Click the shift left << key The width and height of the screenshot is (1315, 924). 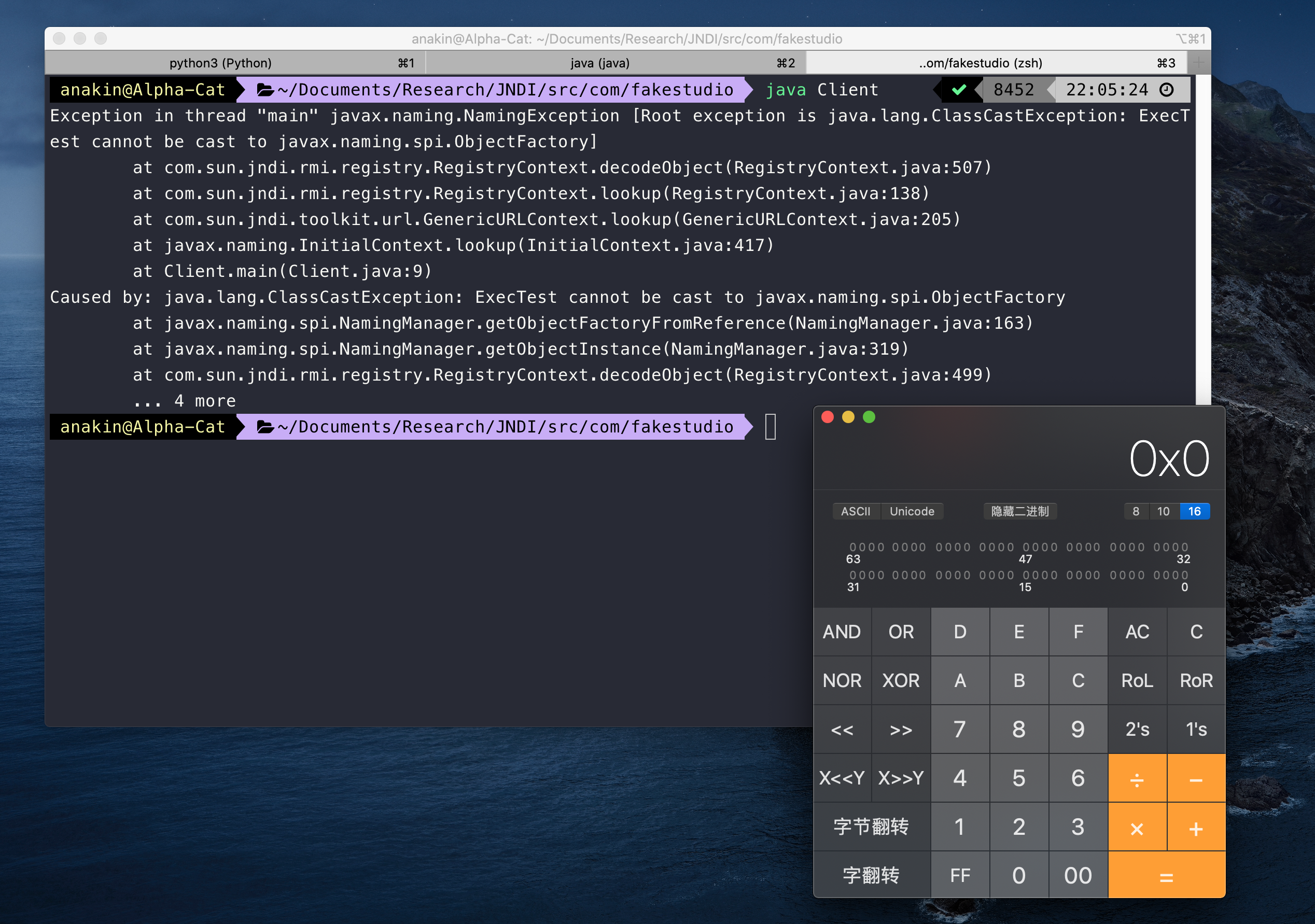[842, 729]
